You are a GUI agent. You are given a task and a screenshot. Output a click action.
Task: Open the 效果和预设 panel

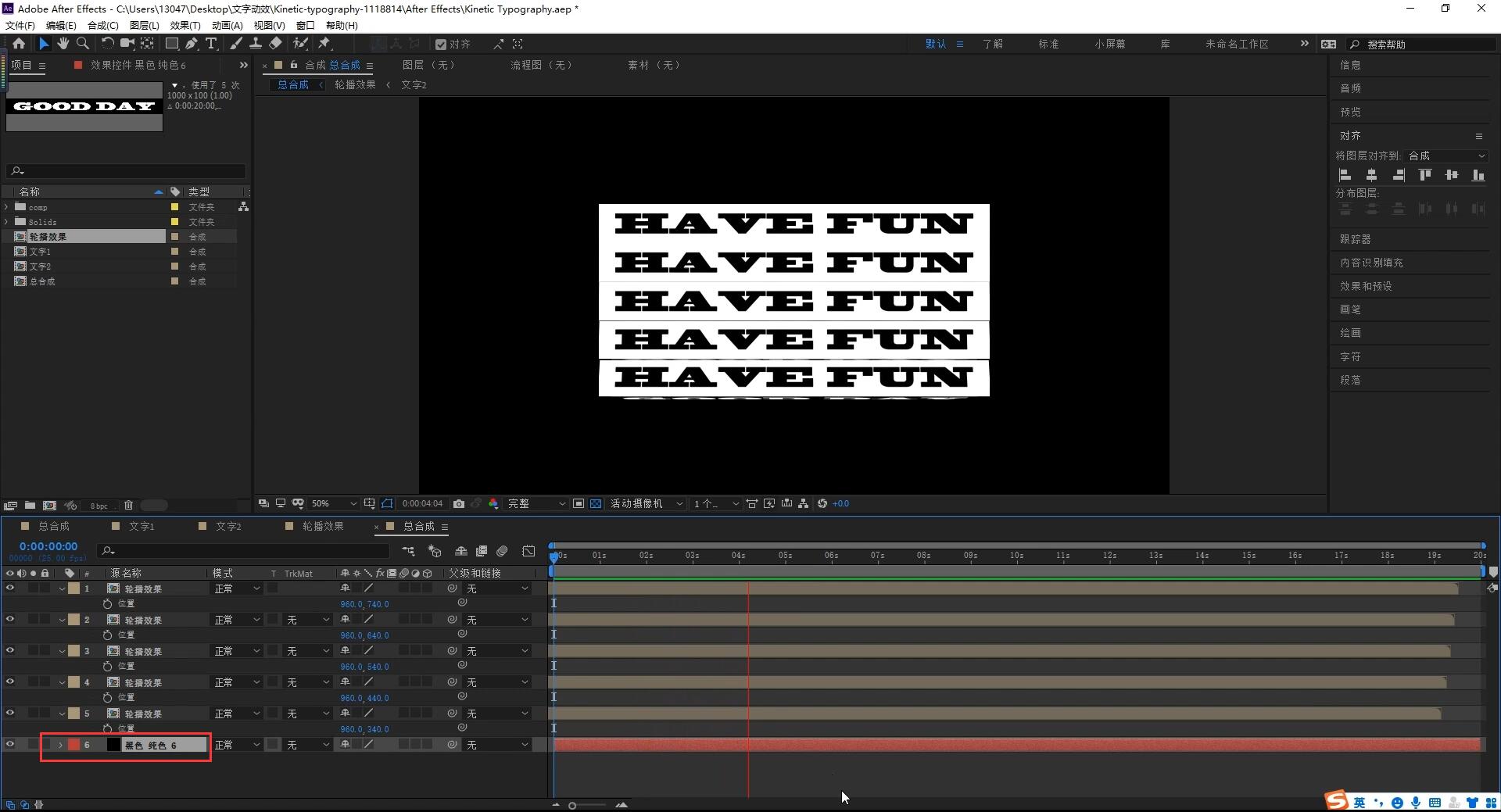(x=1366, y=286)
